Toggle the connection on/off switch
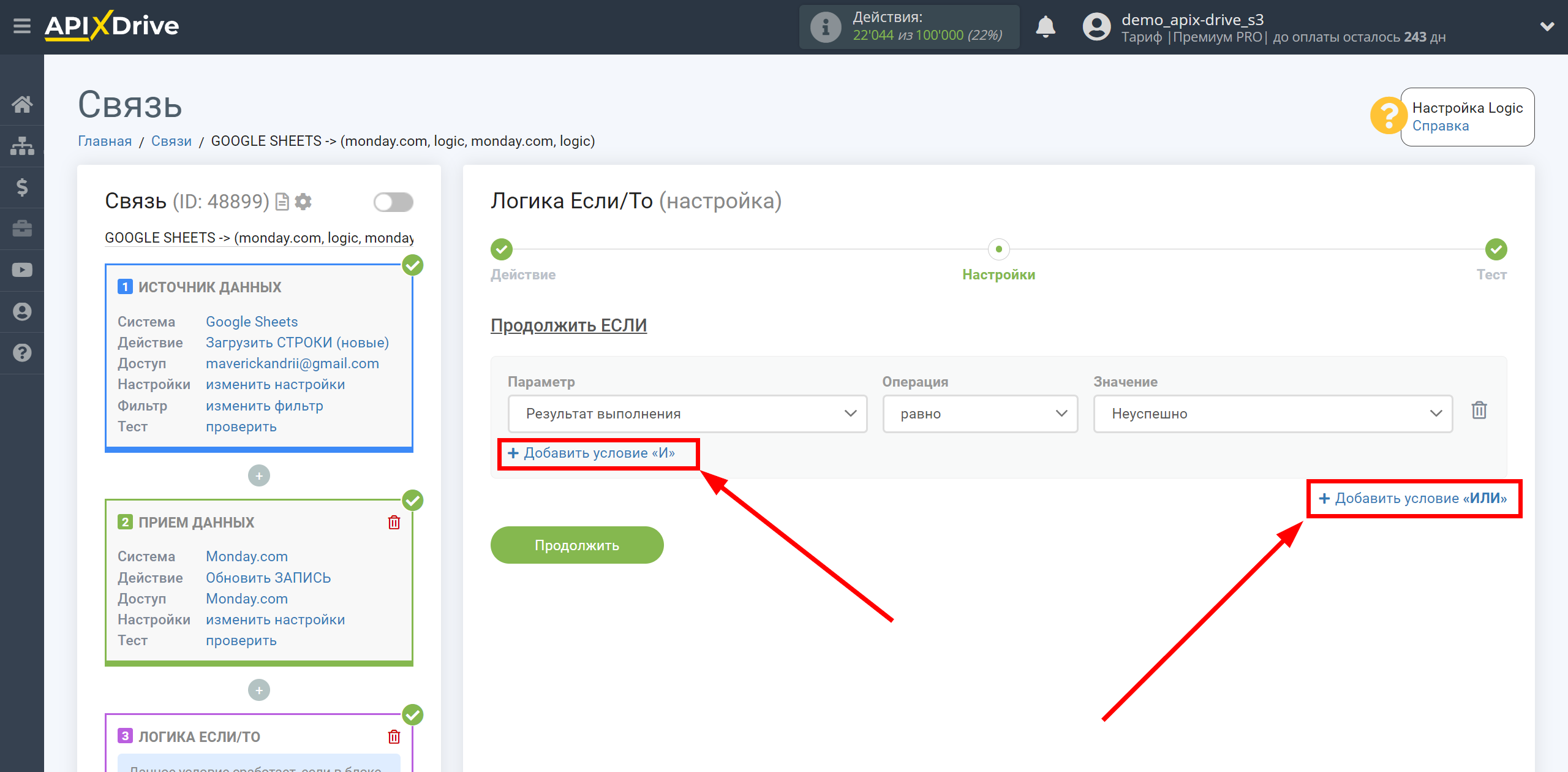The width and height of the screenshot is (1568, 772). pos(393,202)
